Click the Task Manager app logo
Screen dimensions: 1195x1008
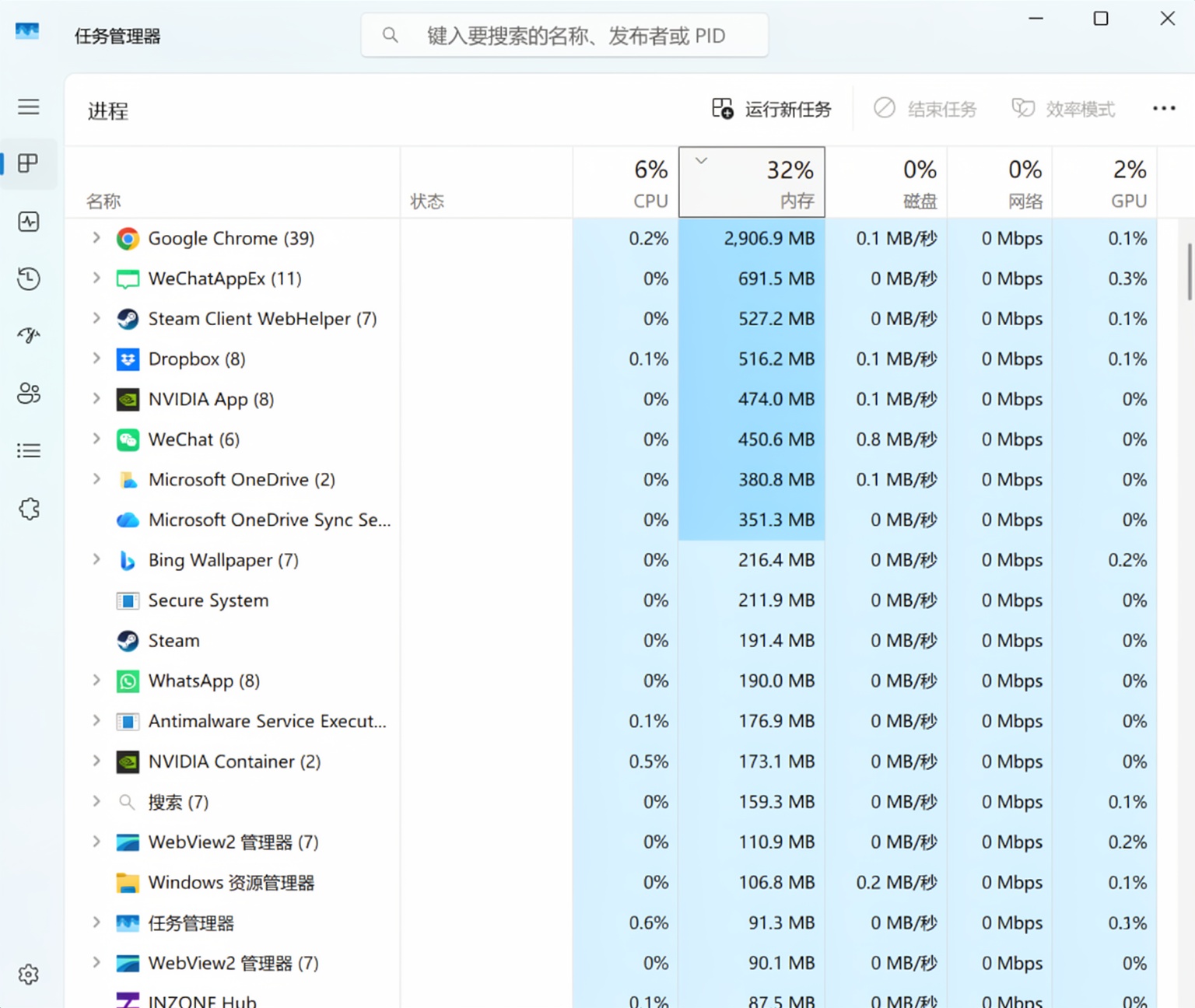[x=27, y=32]
